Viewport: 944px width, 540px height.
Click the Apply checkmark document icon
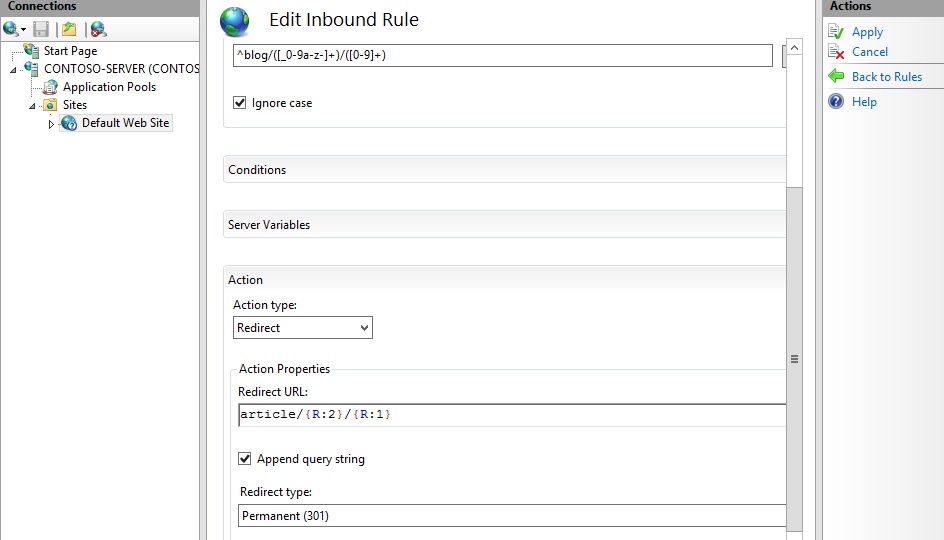(836, 32)
